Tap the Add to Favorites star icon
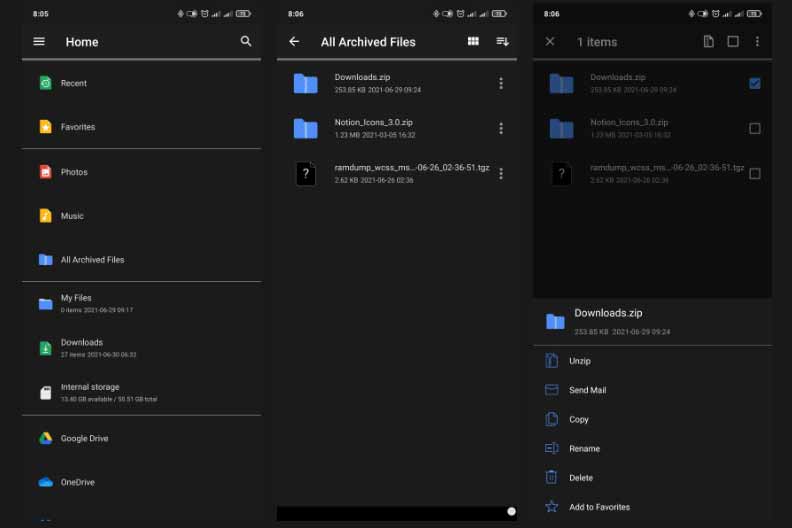This screenshot has height=528, width=792. pyautogui.click(x=552, y=506)
